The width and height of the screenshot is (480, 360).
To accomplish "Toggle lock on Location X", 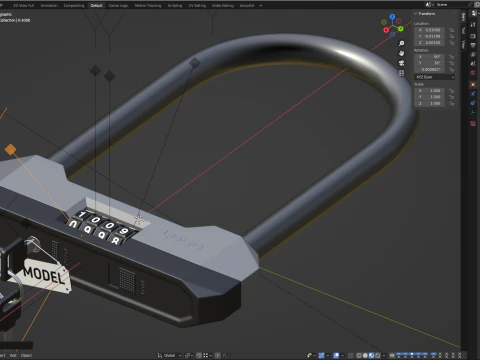I will (x=452, y=30).
